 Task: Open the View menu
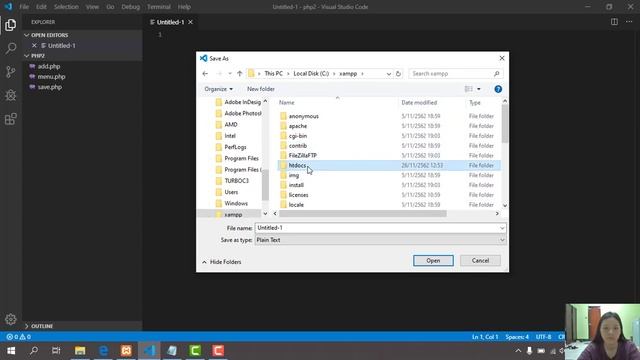[x=92, y=7]
